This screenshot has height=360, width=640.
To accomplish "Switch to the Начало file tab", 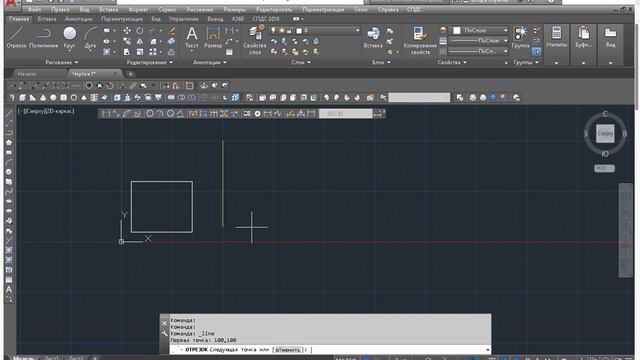I will point(27,74).
